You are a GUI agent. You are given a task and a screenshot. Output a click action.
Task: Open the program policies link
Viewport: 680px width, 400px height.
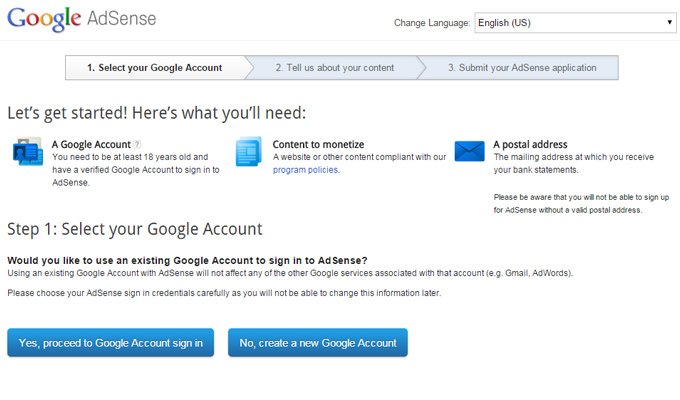click(306, 170)
